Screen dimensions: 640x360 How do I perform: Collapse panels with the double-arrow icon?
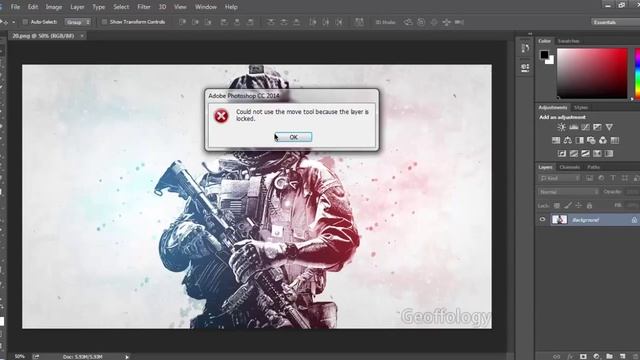pos(530,34)
